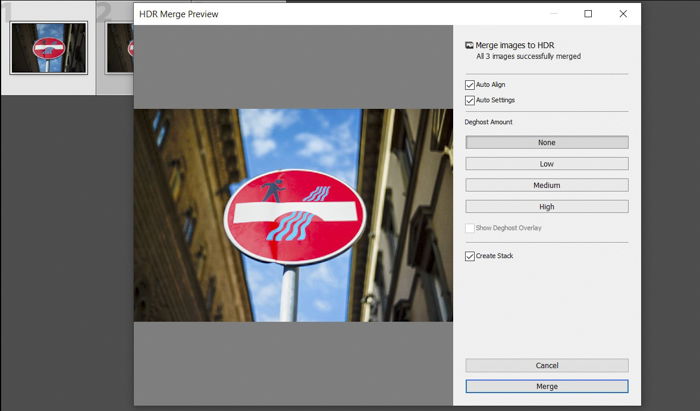Choose Low deghost amount
Image resolution: width=700 pixels, height=411 pixels.
point(547,164)
